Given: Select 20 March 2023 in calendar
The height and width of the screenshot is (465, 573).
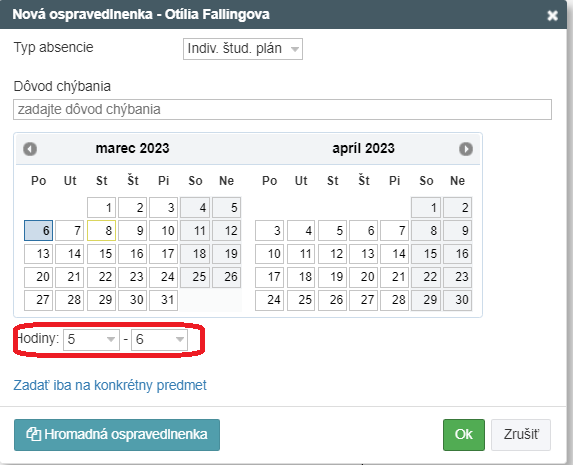Looking at the screenshot, I should click(x=39, y=277).
